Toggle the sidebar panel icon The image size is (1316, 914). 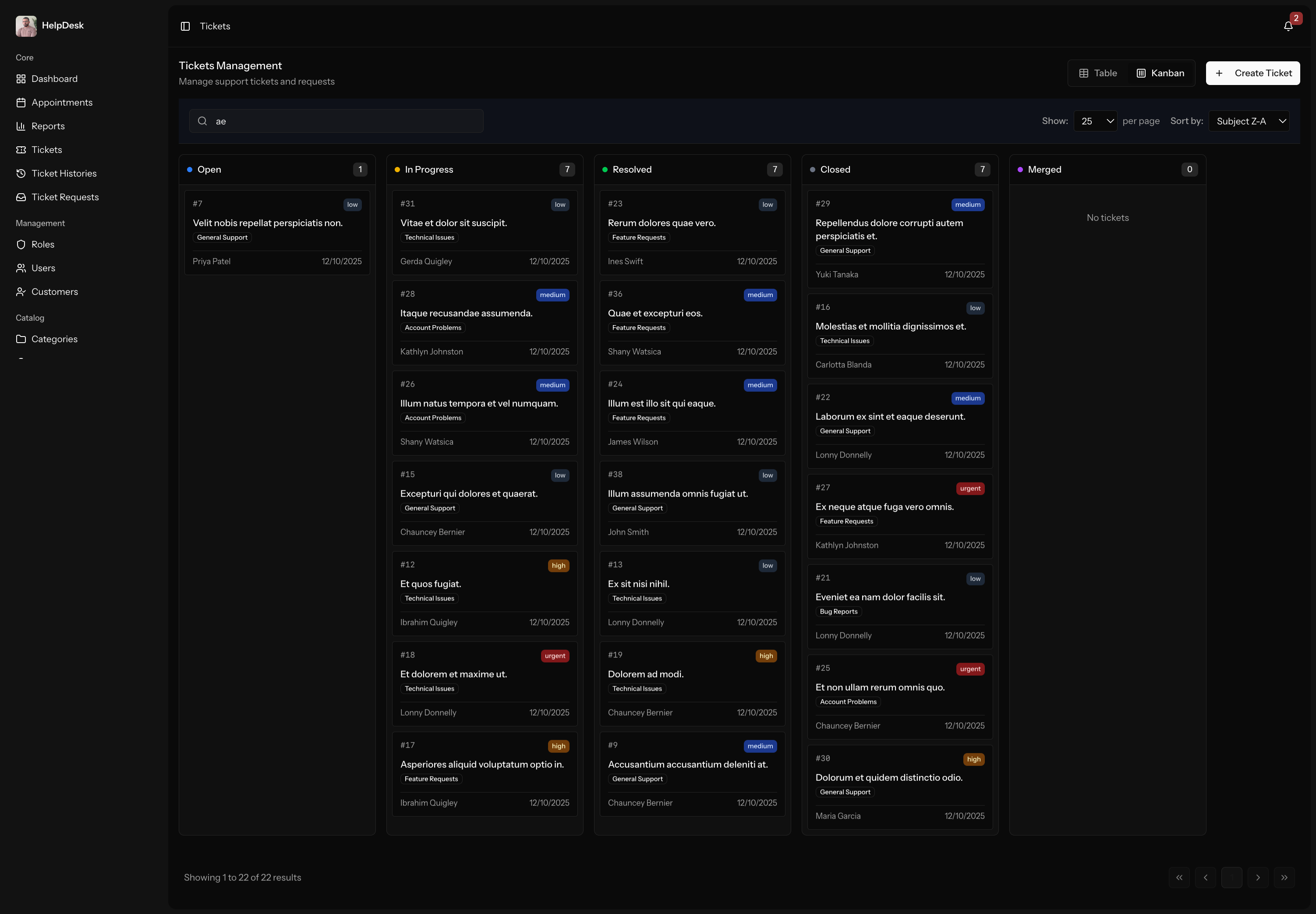click(x=185, y=26)
